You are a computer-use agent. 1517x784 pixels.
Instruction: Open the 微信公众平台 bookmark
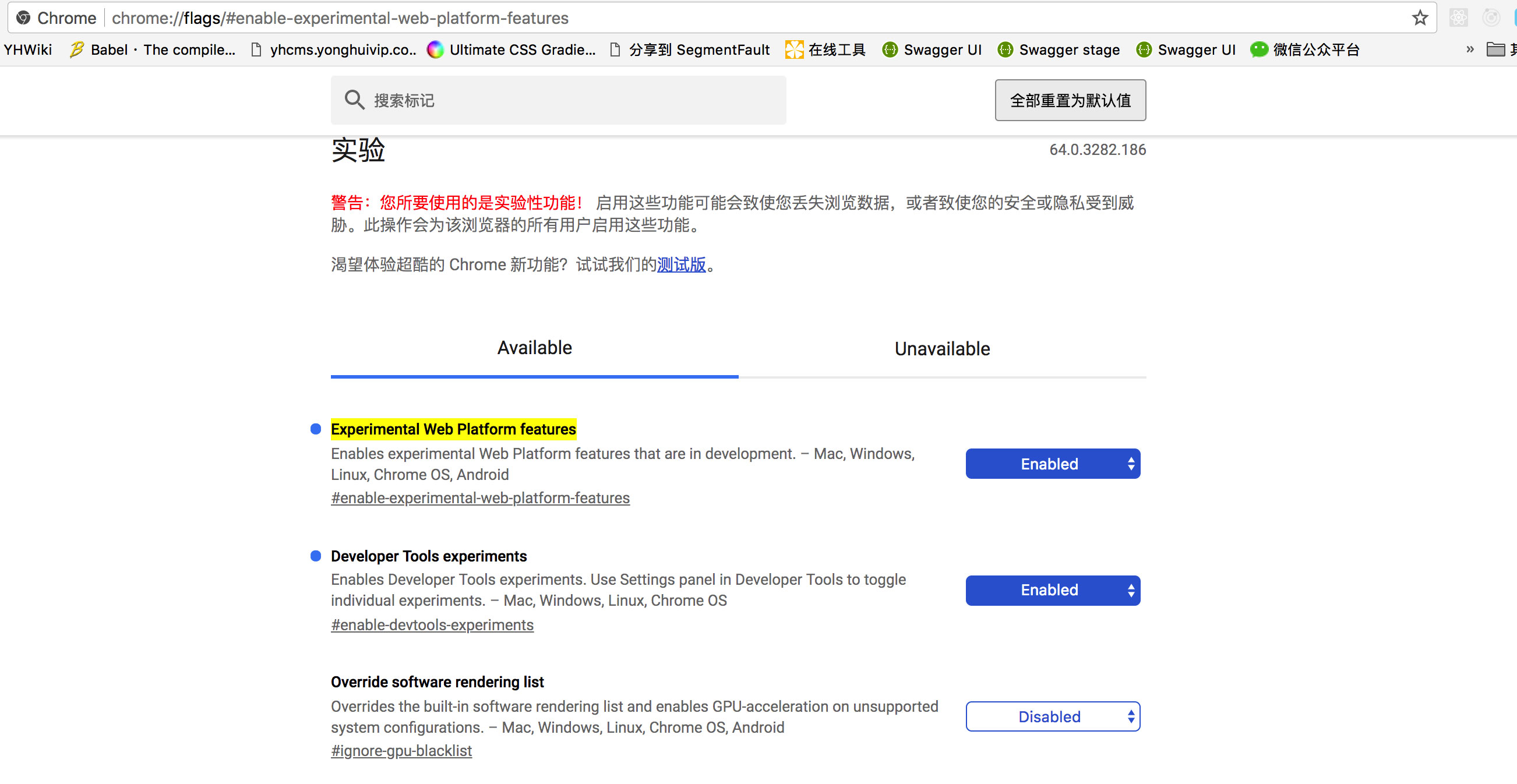tap(1304, 50)
